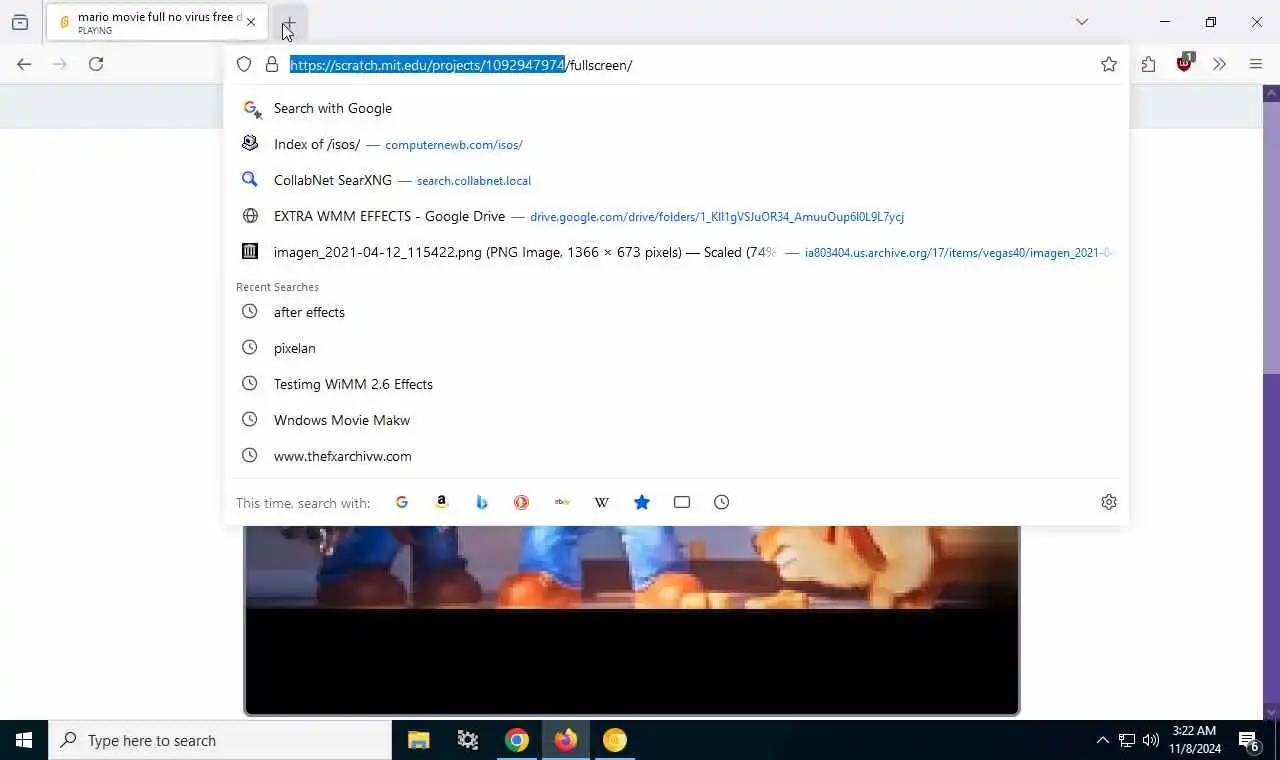This screenshot has width=1280, height=760.
Task: Select Search with Google suggestion
Action: [x=676, y=108]
